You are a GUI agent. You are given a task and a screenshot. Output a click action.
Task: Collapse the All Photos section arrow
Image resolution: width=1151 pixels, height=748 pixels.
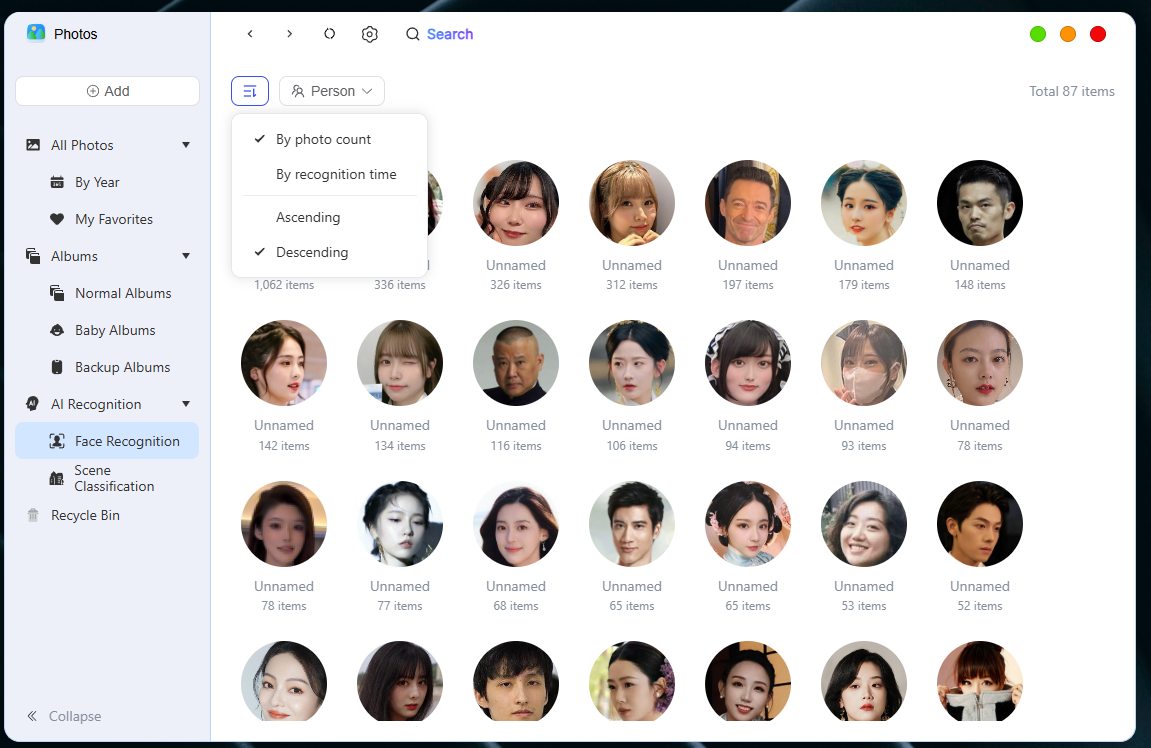pyautogui.click(x=186, y=145)
